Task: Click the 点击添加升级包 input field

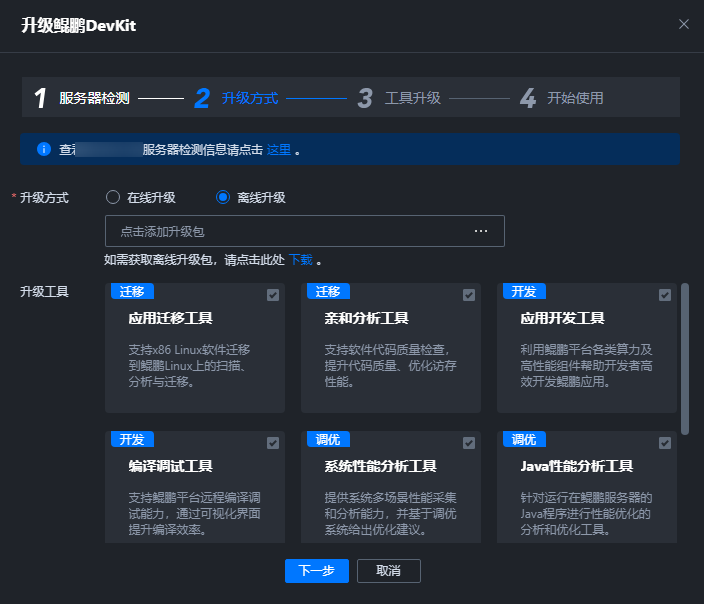Action: click(x=305, y=231)
